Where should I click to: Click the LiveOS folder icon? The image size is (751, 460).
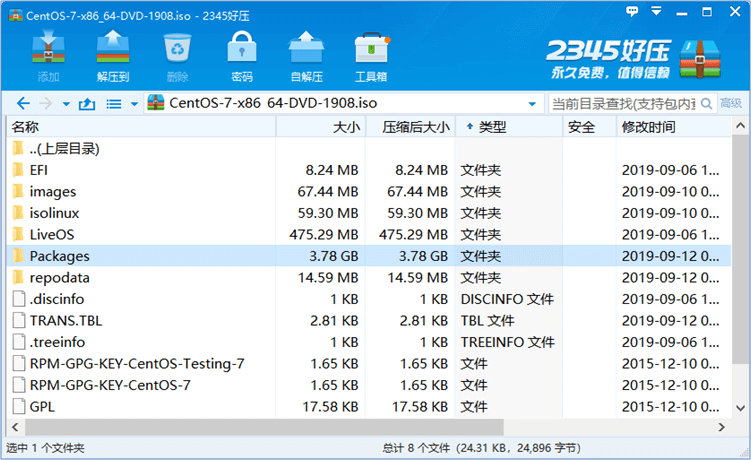18,234
